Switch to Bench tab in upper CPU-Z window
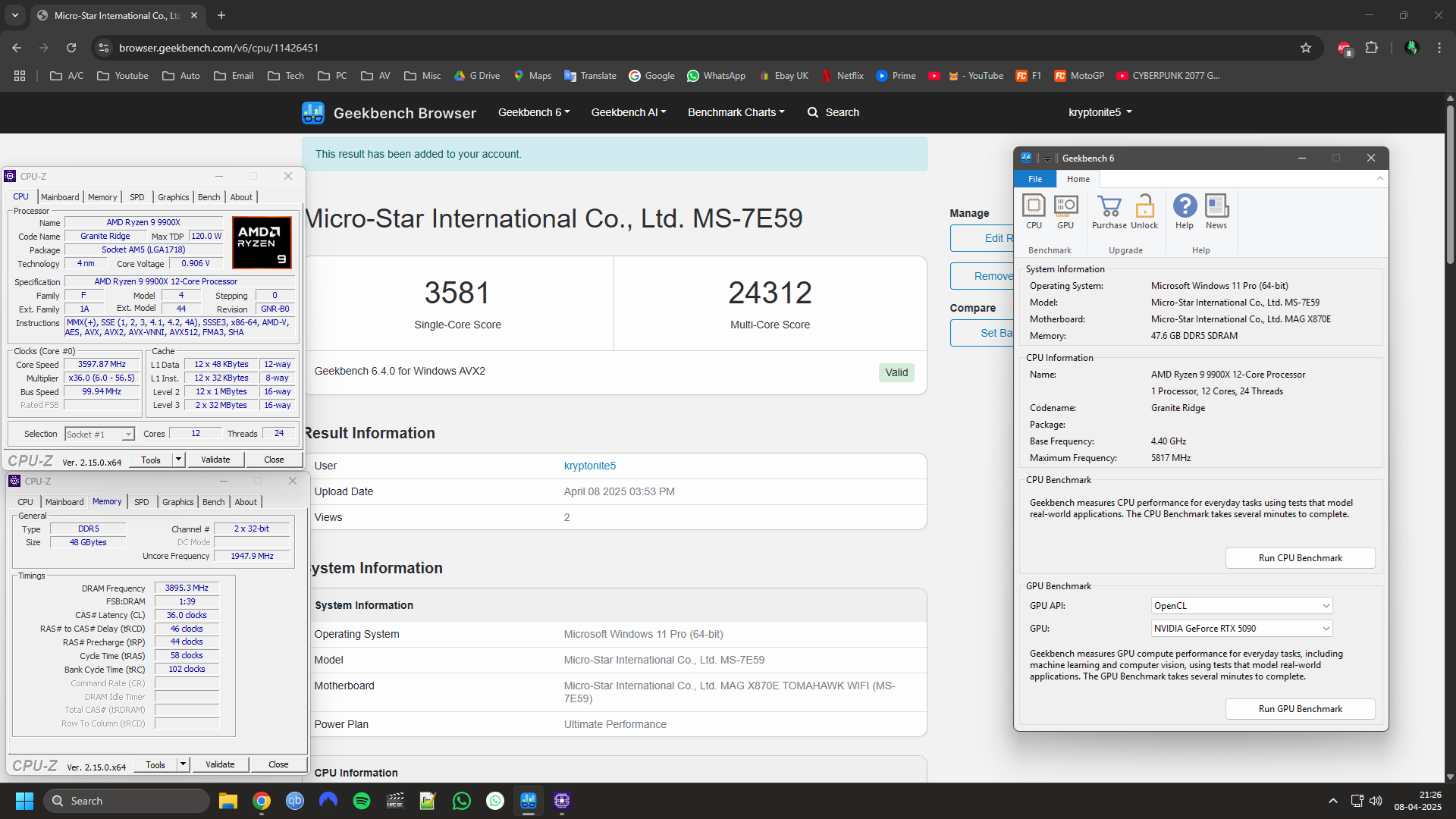1456x819 pixels. point(209,197)
